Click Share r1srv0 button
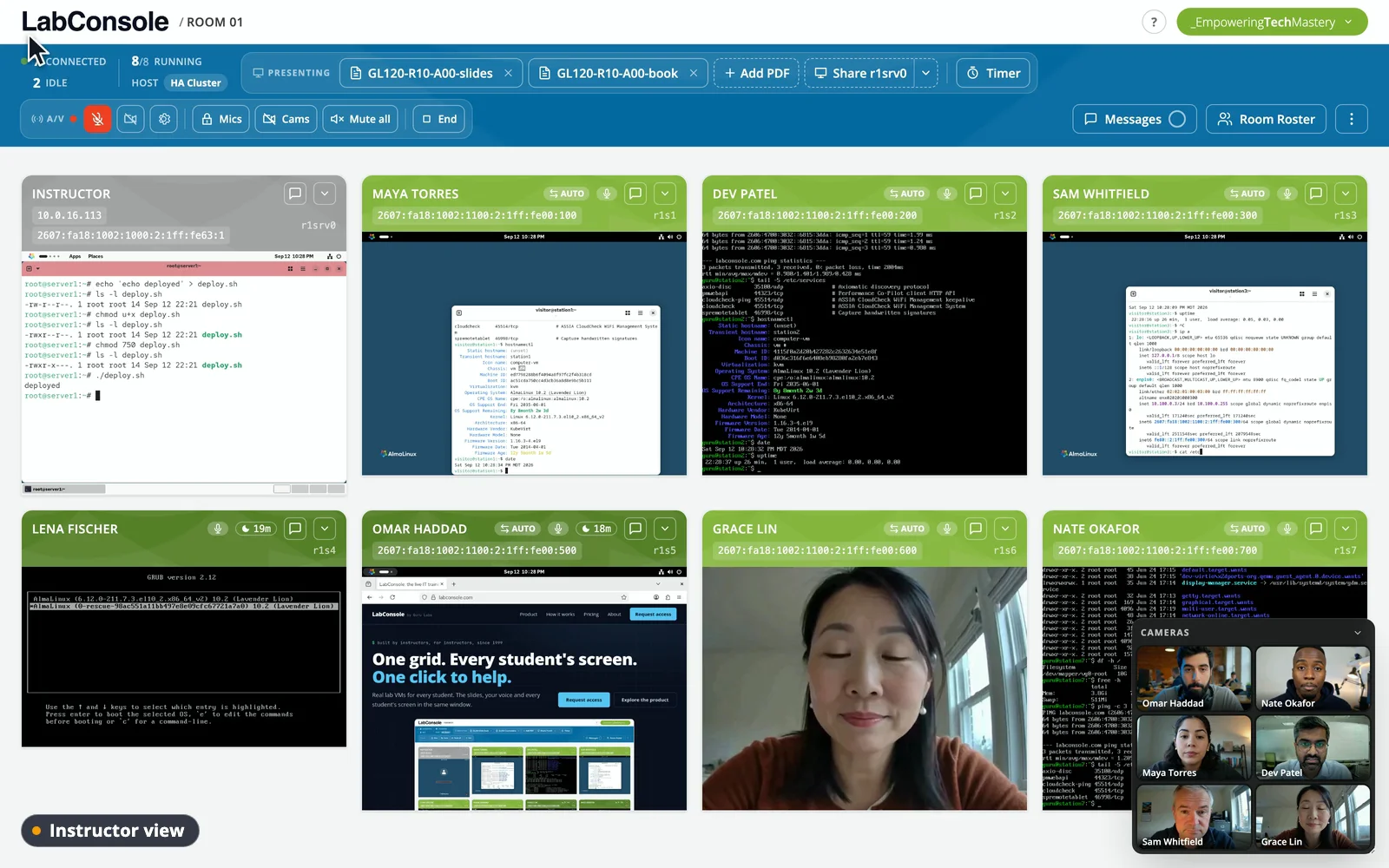1389x868 pixels. pos(860,73)
